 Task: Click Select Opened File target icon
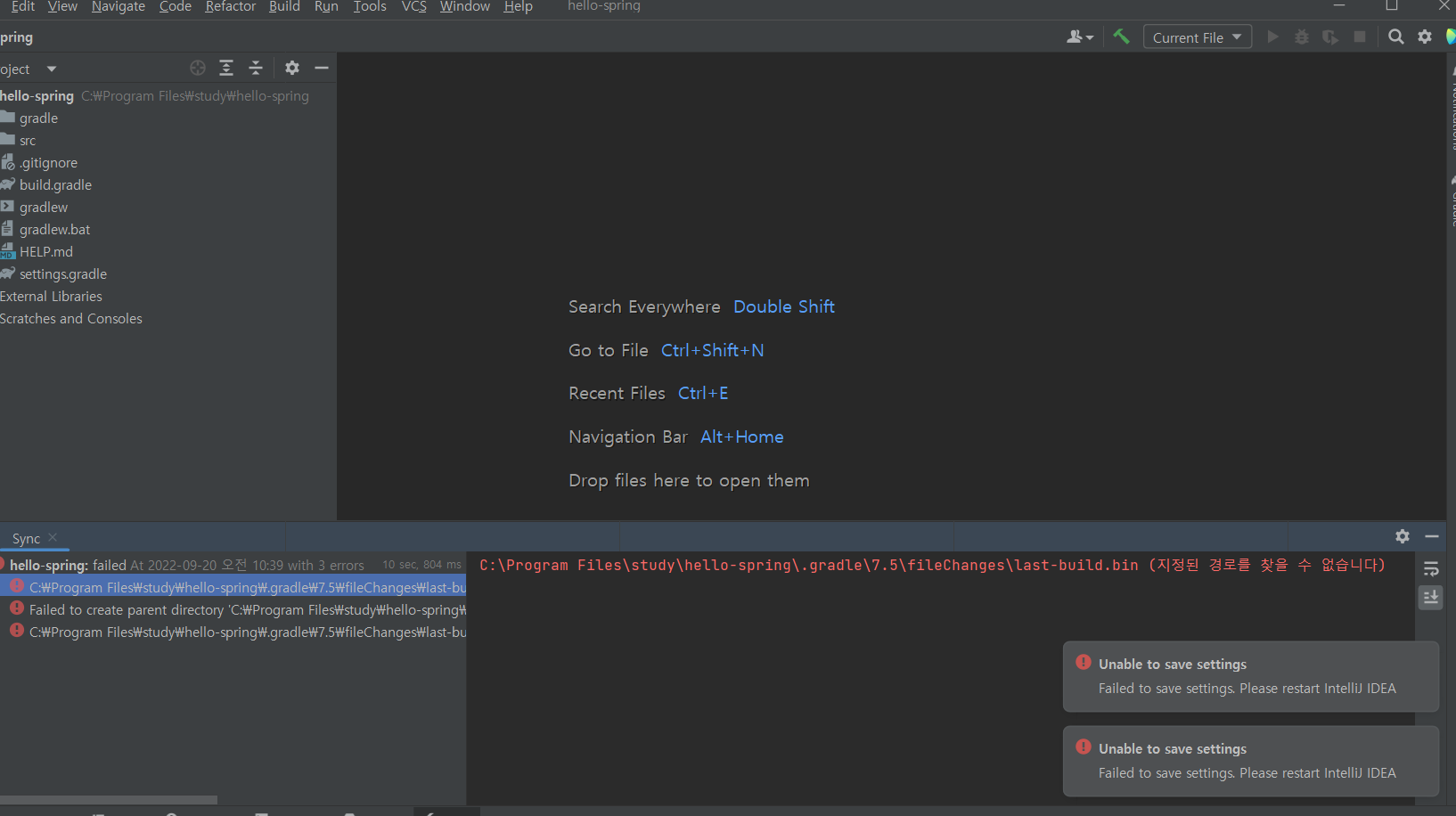(198, 68)
